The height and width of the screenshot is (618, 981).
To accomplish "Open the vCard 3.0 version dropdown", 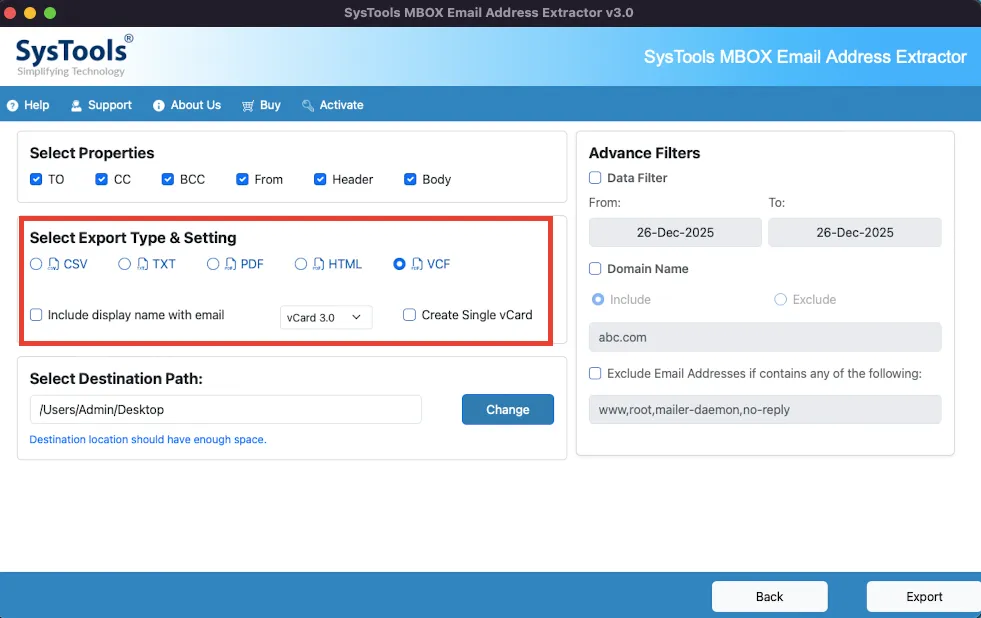I will pos(326,317).
